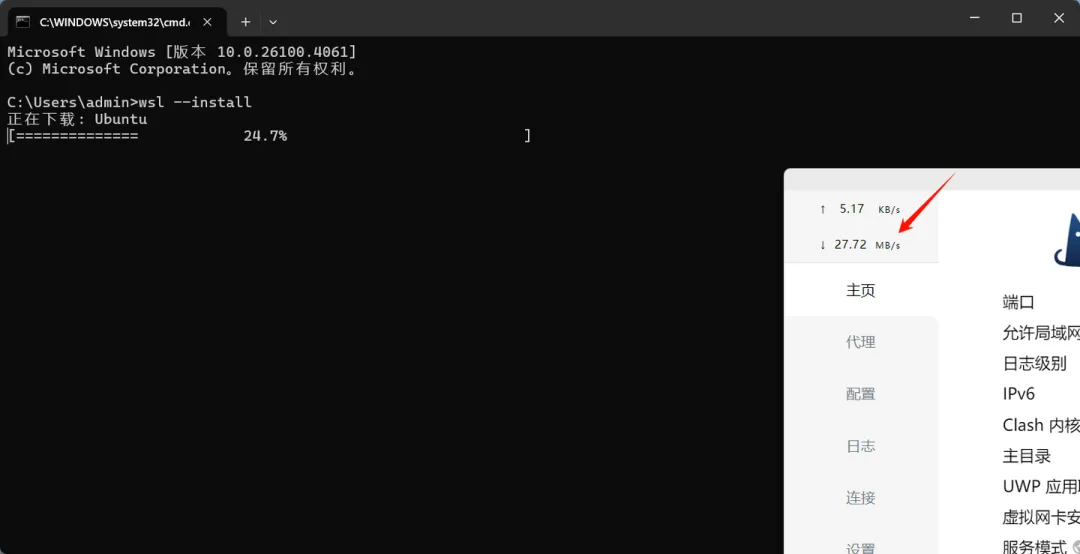Open a new terminal tab with the plus icon
Viewport: 1080px width, 554px height.
pyautogui.click(x=245, y=21)
